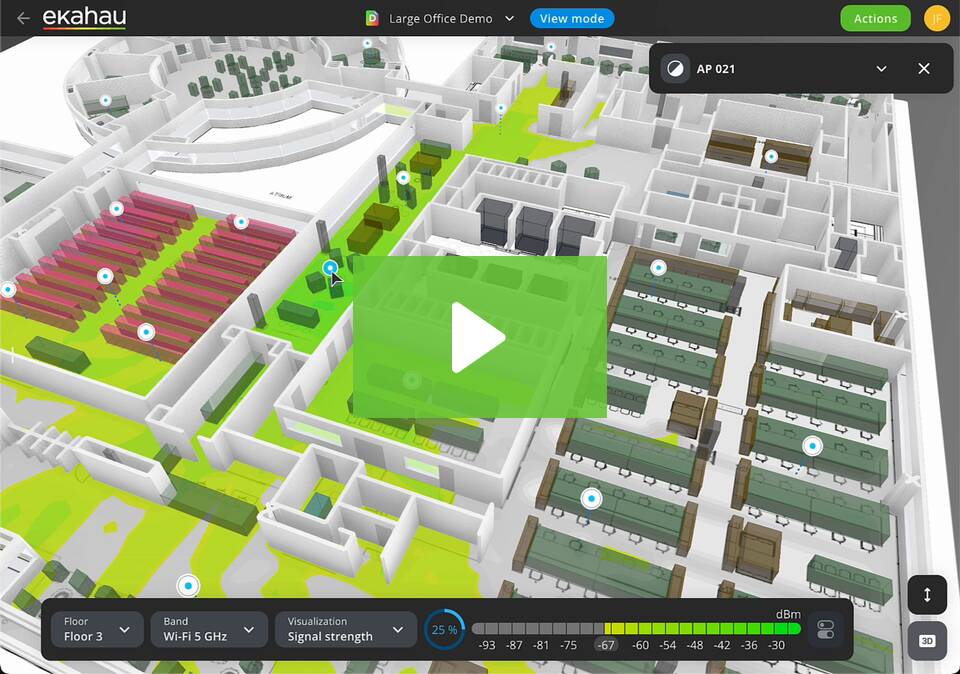Click the -48 legend value
The image size is (960, 674).
pos(694,645)
